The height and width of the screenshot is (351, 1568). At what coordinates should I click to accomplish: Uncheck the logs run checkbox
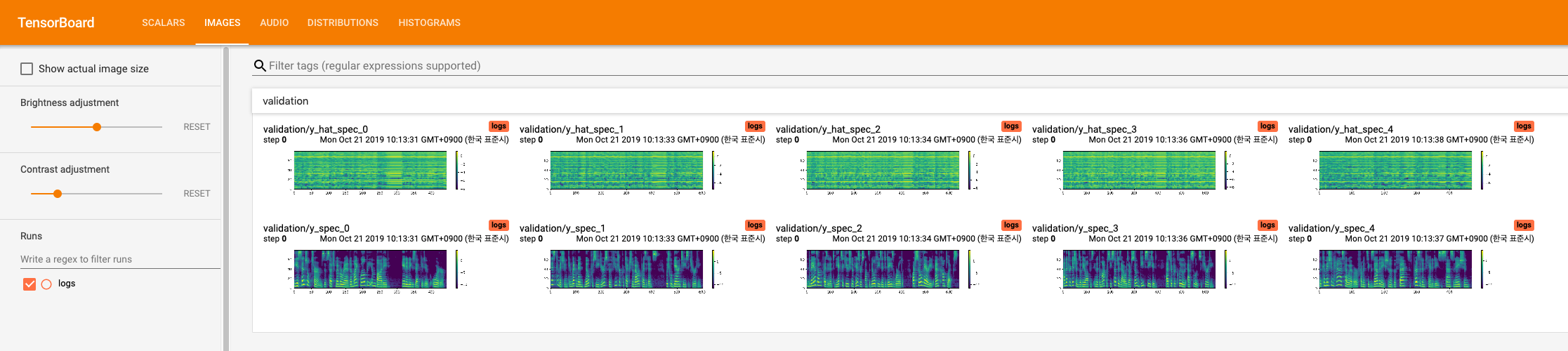tap(29, 284)
